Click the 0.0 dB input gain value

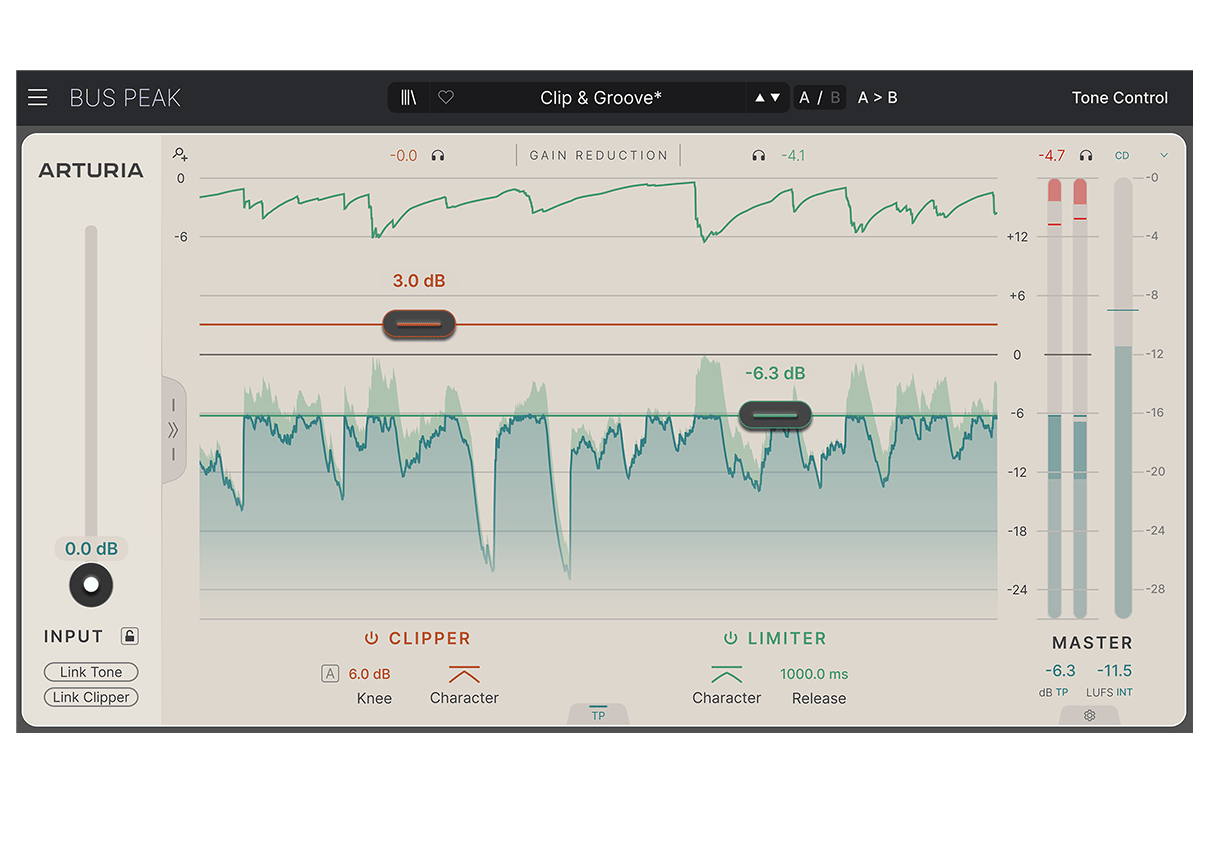[91, 549]
